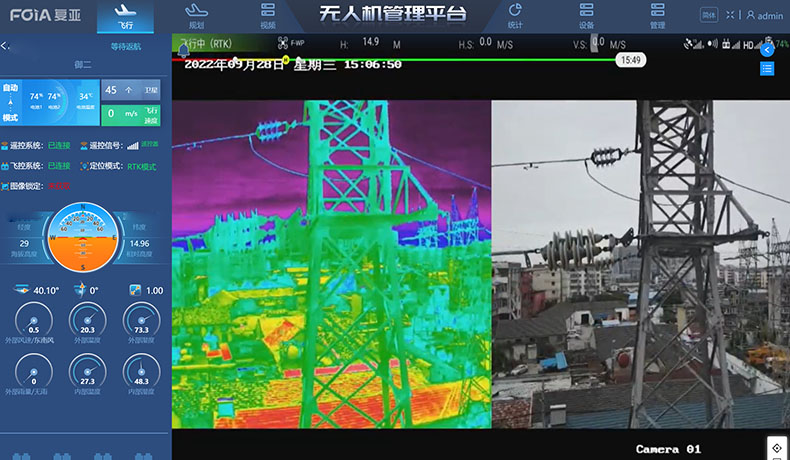This screenshot has width=790, height=460.
Task: Toggle fullscreen with the expand icon
Action: point(729,15)
